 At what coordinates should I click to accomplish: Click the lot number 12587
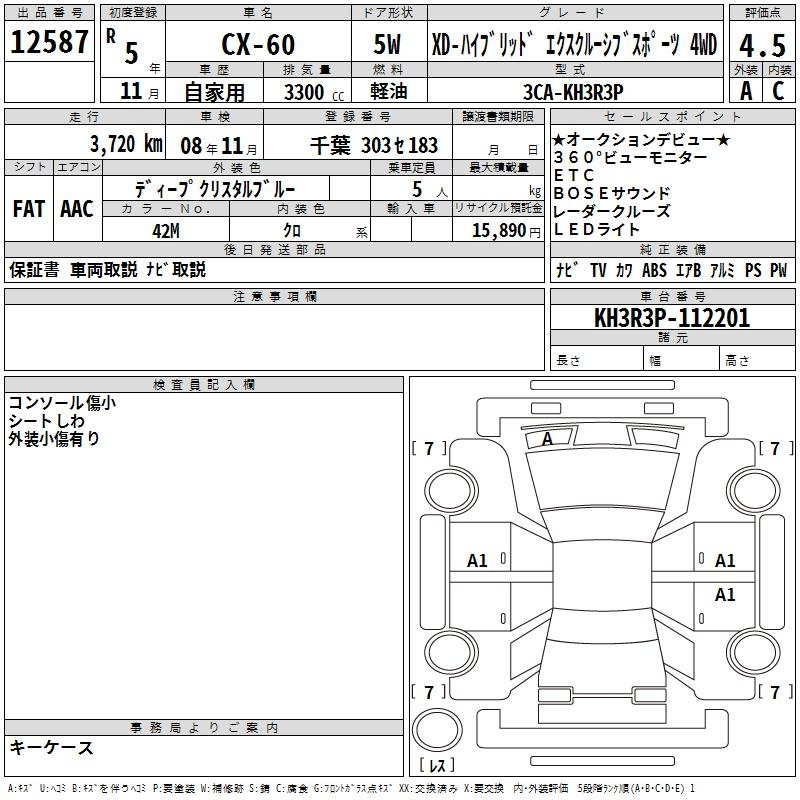49,42
